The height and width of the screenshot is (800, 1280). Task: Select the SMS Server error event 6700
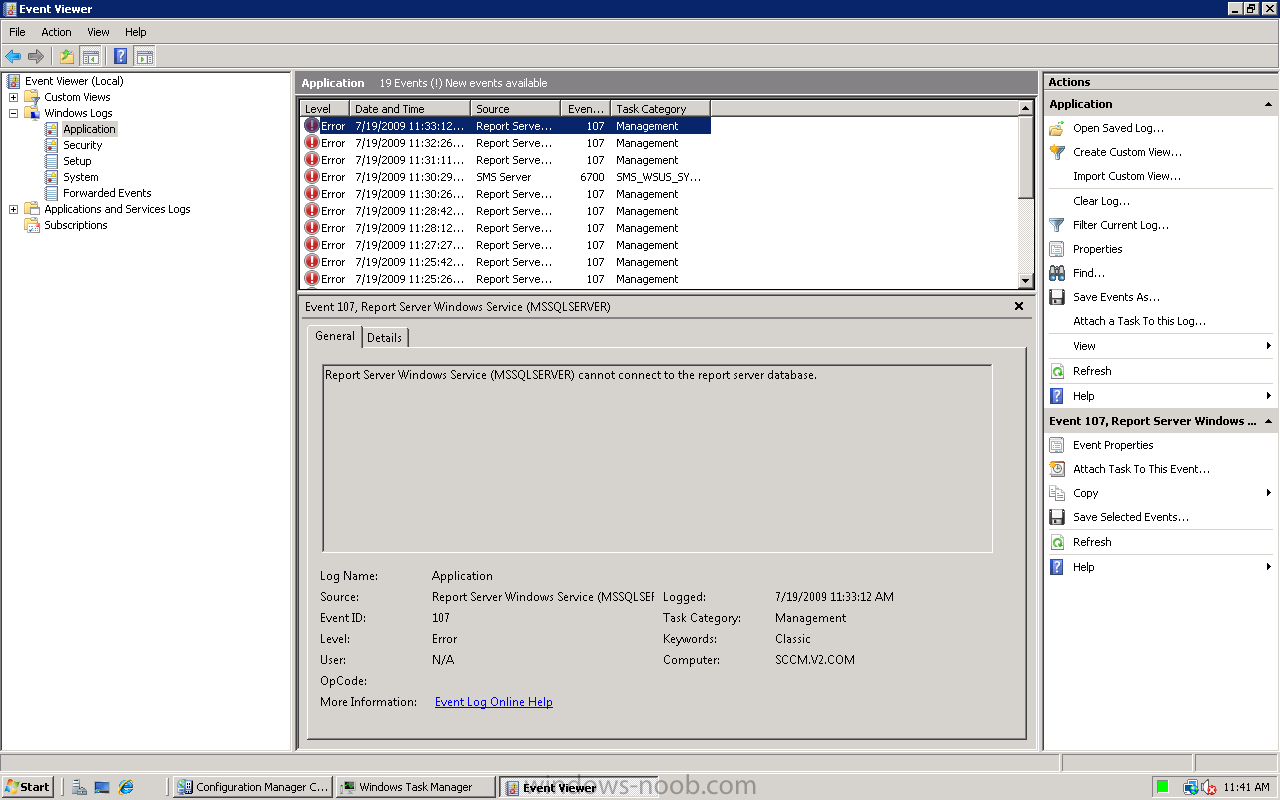pos(506,177)
